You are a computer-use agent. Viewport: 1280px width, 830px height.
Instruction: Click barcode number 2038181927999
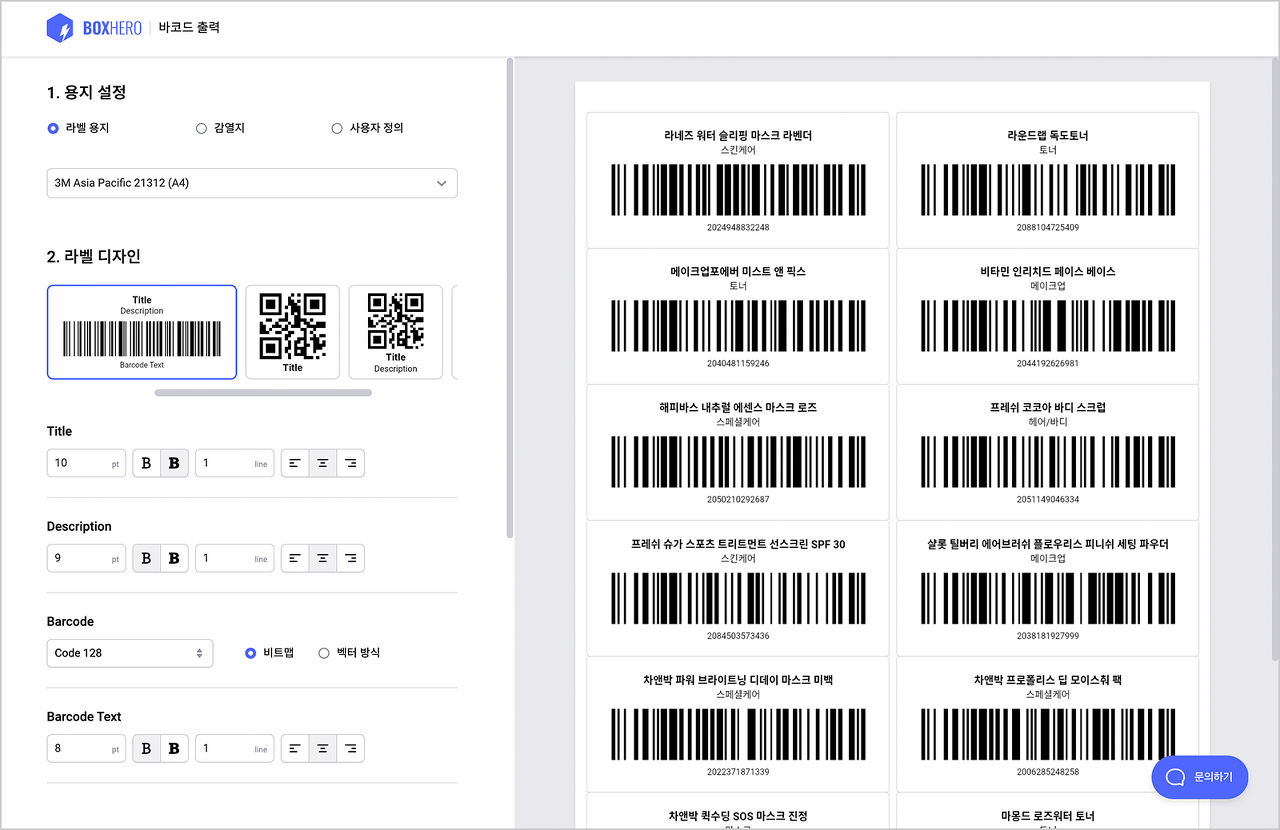(1047, 636)
